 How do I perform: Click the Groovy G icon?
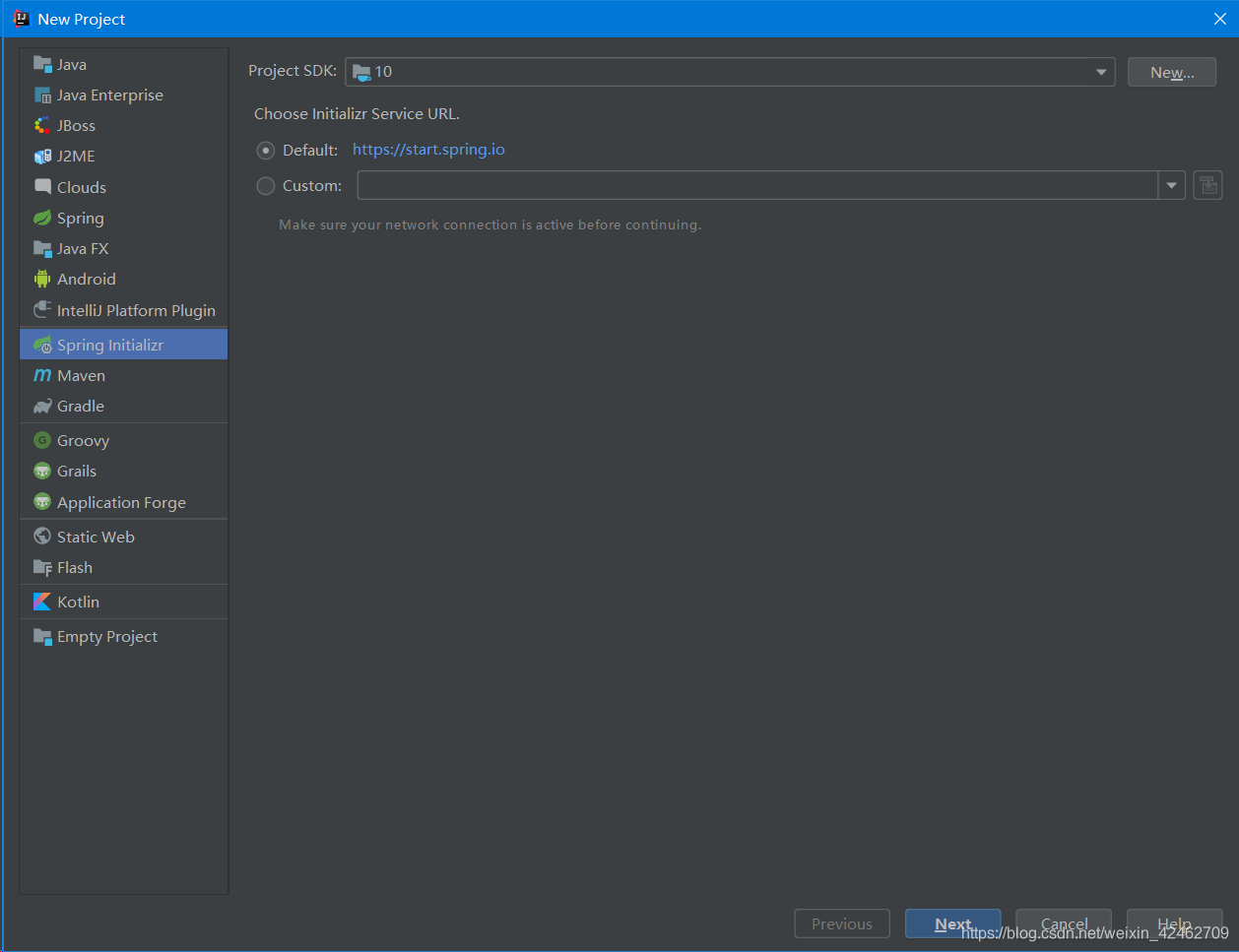(42, 440)
